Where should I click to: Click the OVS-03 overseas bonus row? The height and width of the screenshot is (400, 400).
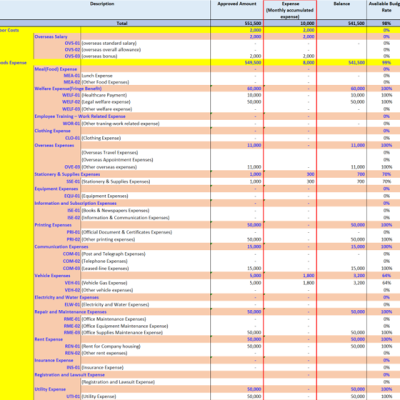click(x=217, y=56)
